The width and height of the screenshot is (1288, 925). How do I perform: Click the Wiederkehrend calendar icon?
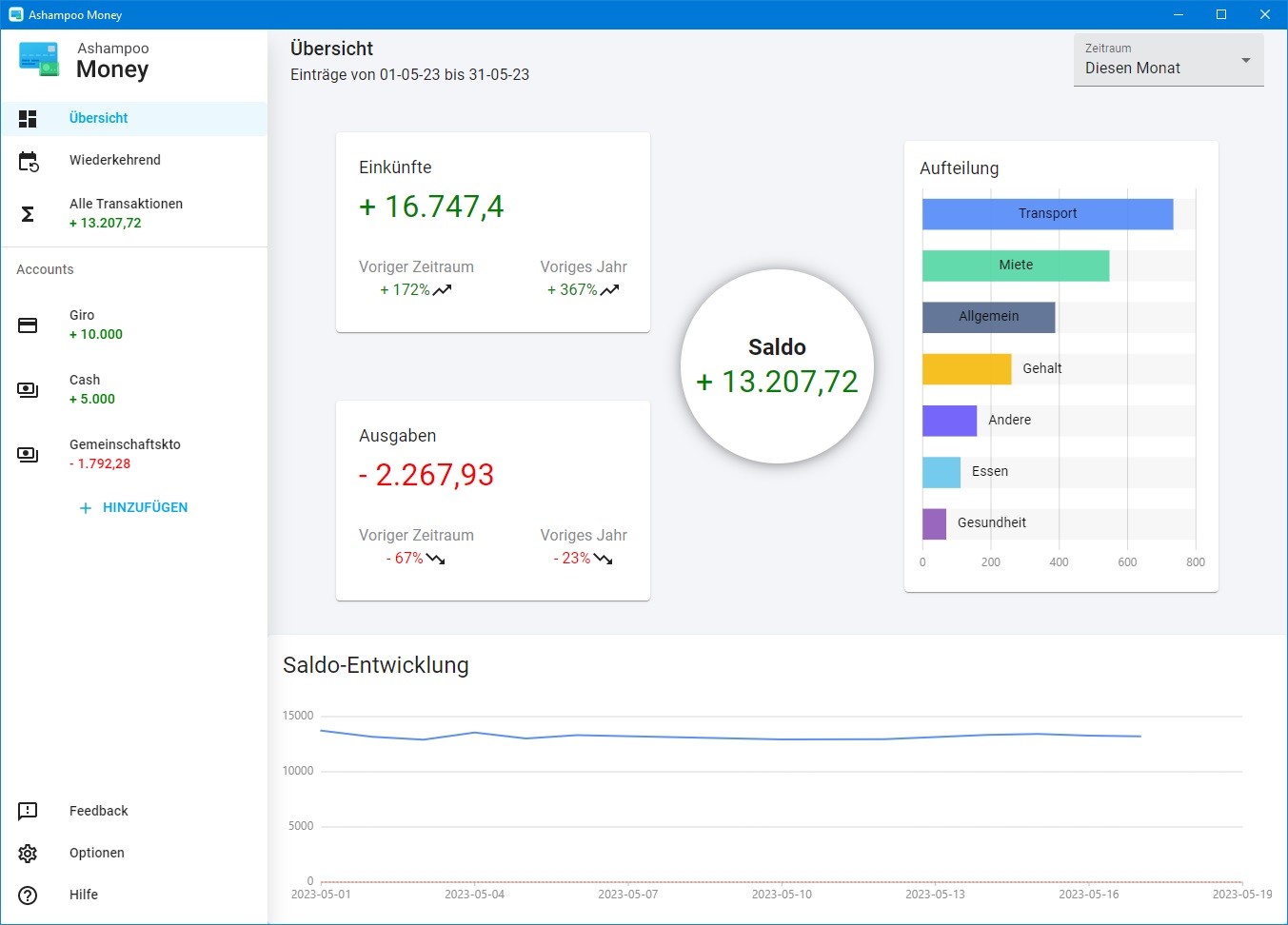[28, 161]
